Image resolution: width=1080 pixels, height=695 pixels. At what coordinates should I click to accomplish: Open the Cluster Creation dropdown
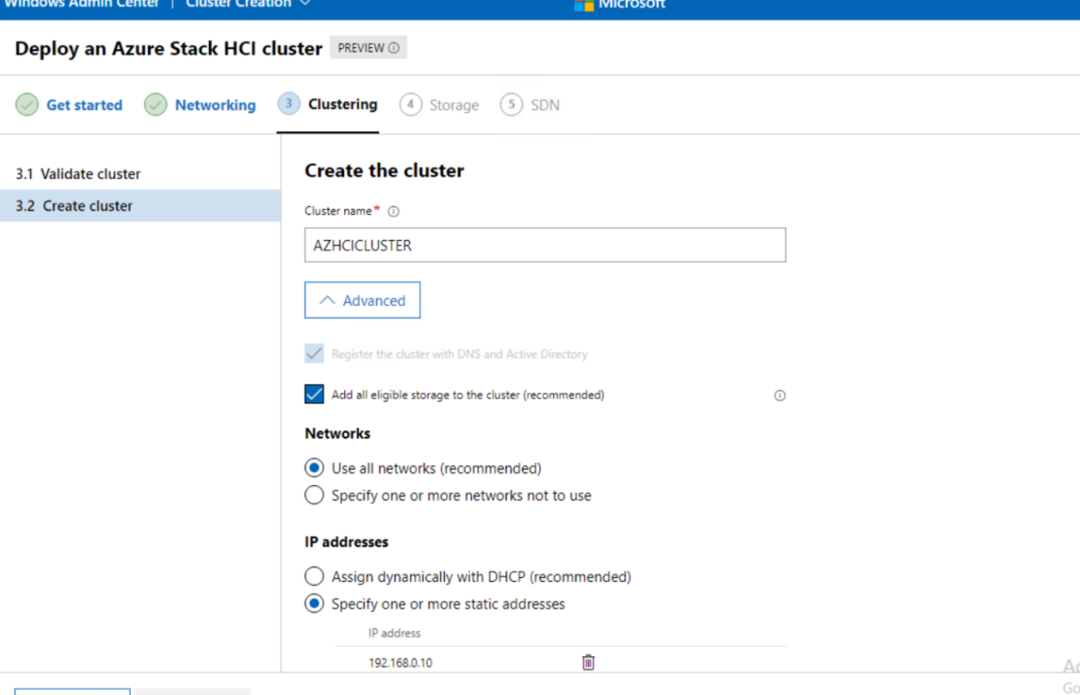(248, 4)
